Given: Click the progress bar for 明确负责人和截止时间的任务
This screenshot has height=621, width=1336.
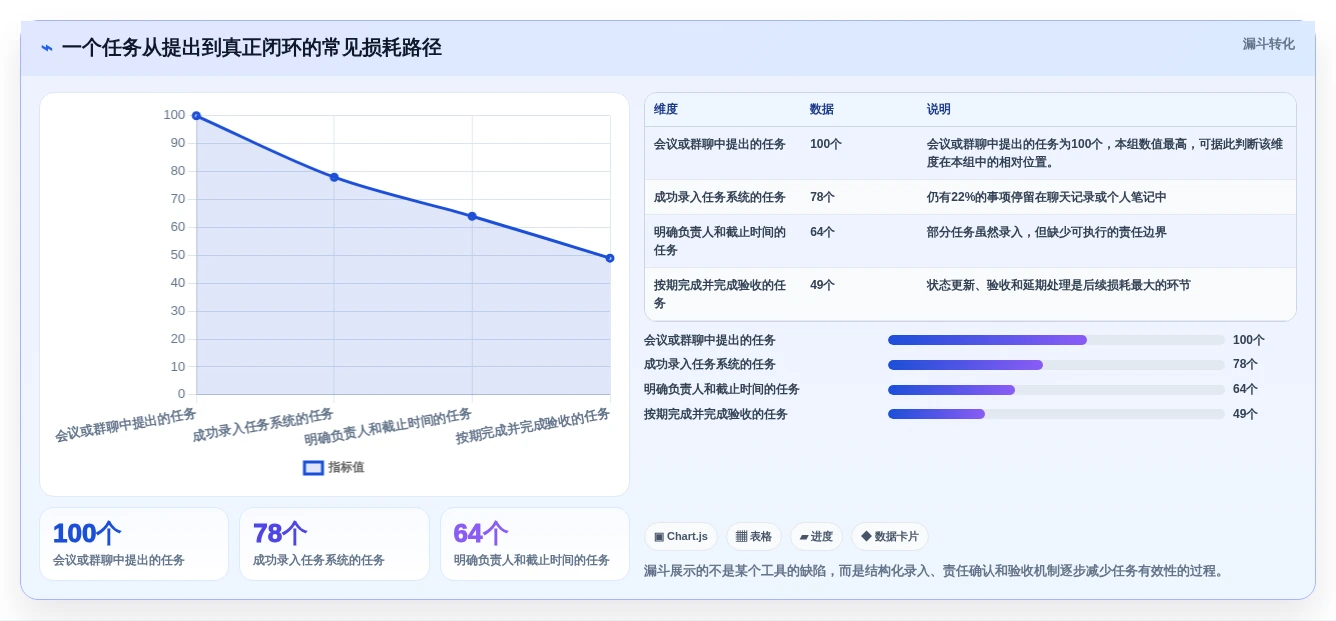Looking at the screenshot, I should [1056, 390].
